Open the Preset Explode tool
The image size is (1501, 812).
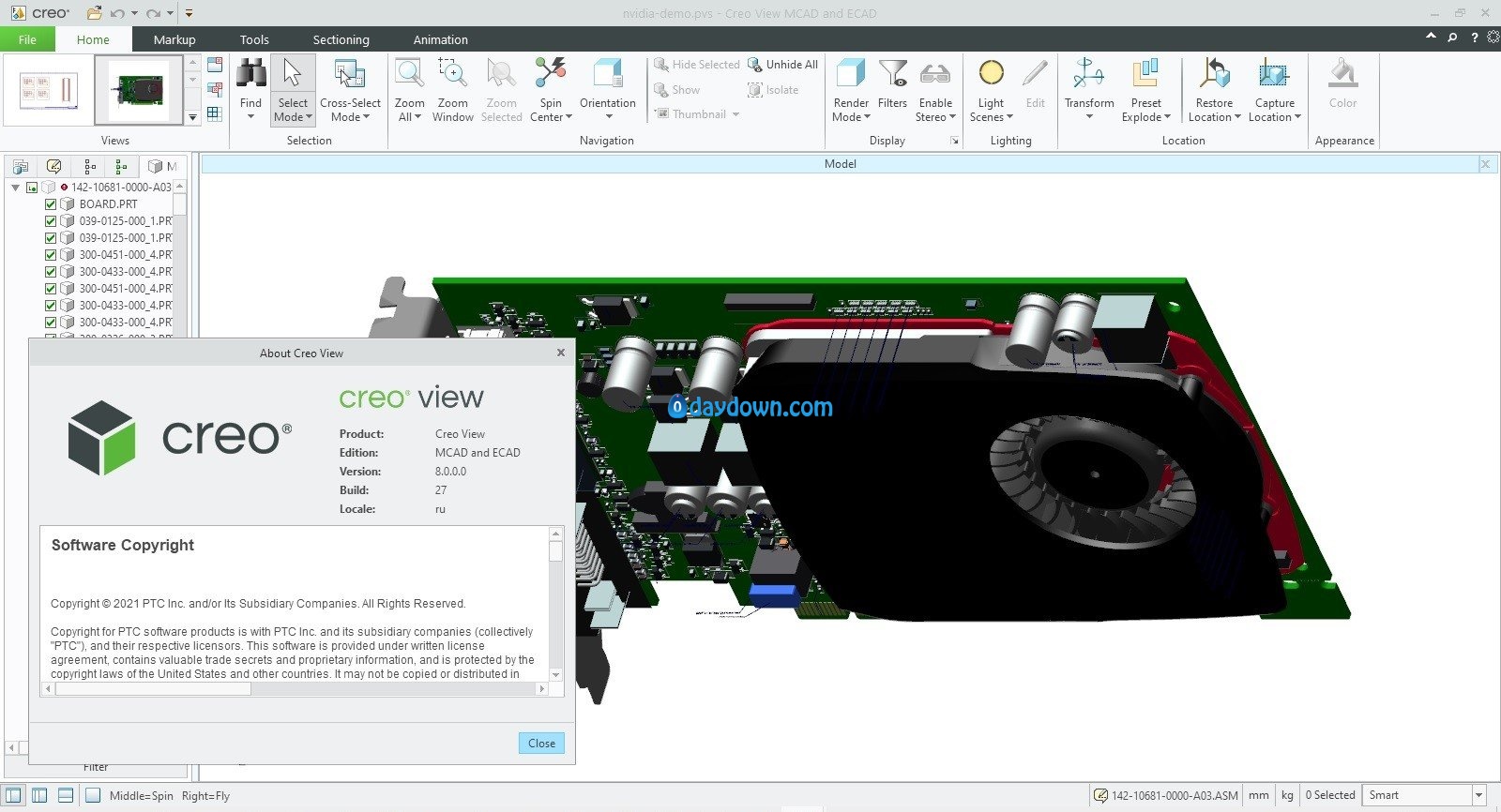click(x=1145, y=74)
